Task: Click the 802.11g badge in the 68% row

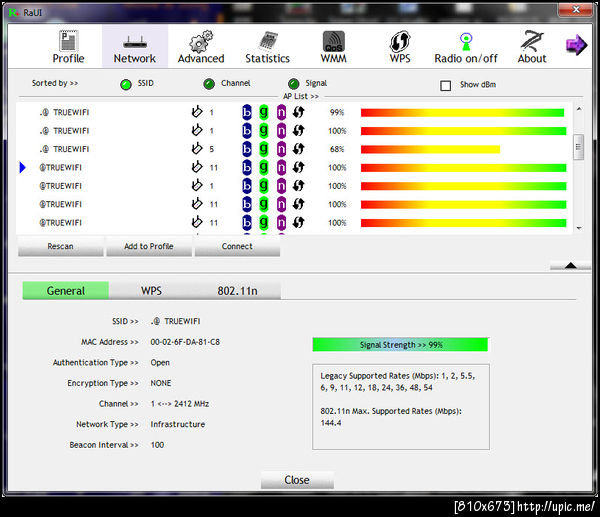Action: (264, 149)
